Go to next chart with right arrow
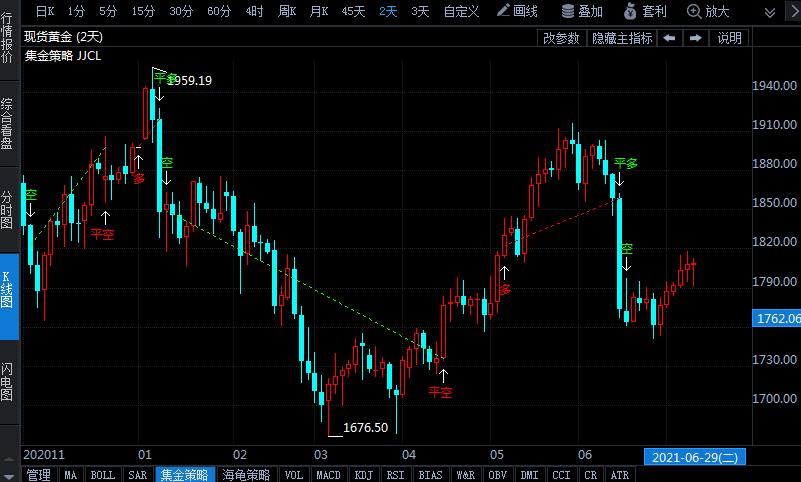801x482 pixels. click(x=696, y=38)
